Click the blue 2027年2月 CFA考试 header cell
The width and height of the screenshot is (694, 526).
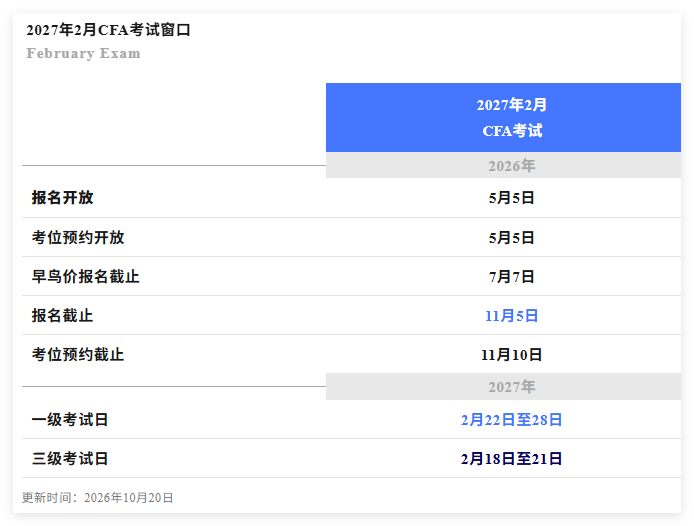[x=503, y=117]
